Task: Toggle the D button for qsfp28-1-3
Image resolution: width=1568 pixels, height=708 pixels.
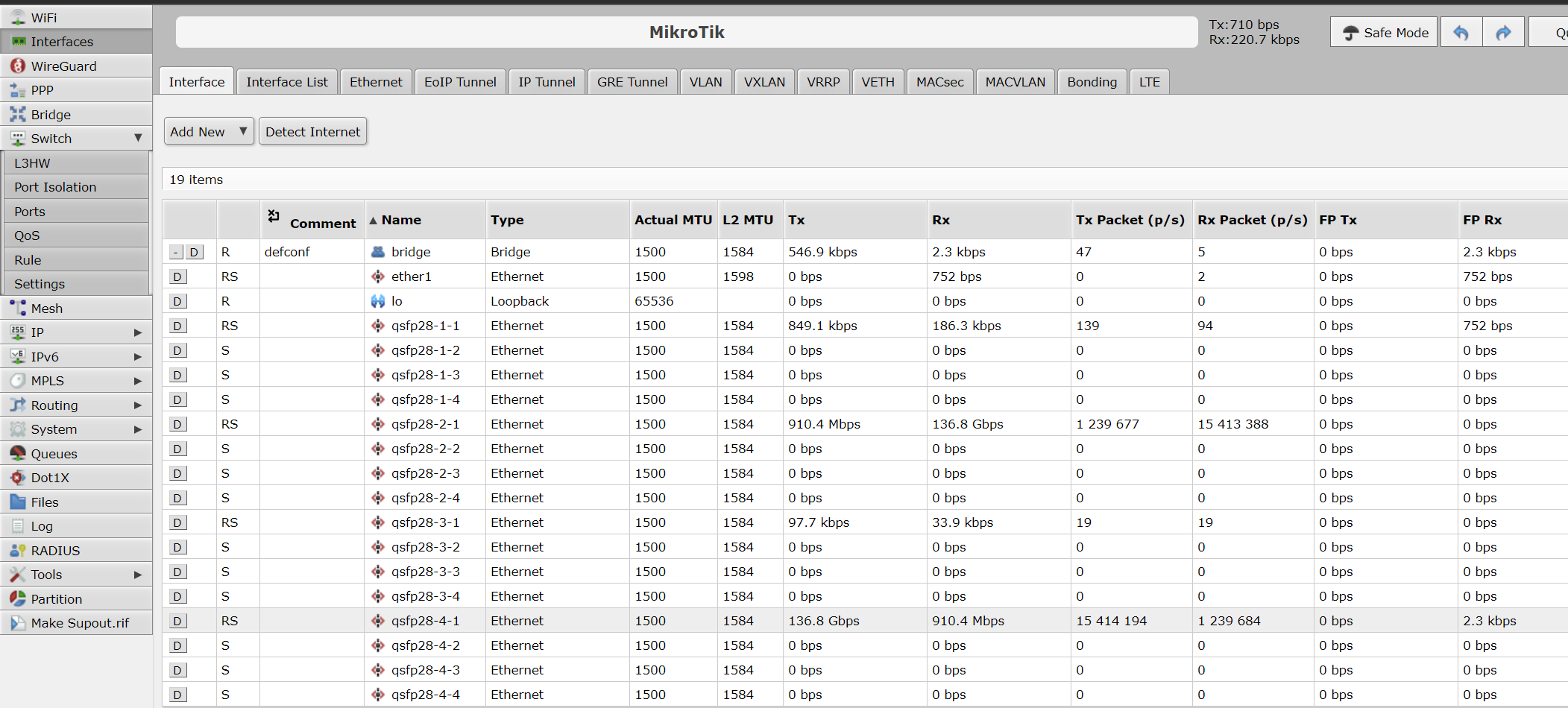Action: coord(177,375)
